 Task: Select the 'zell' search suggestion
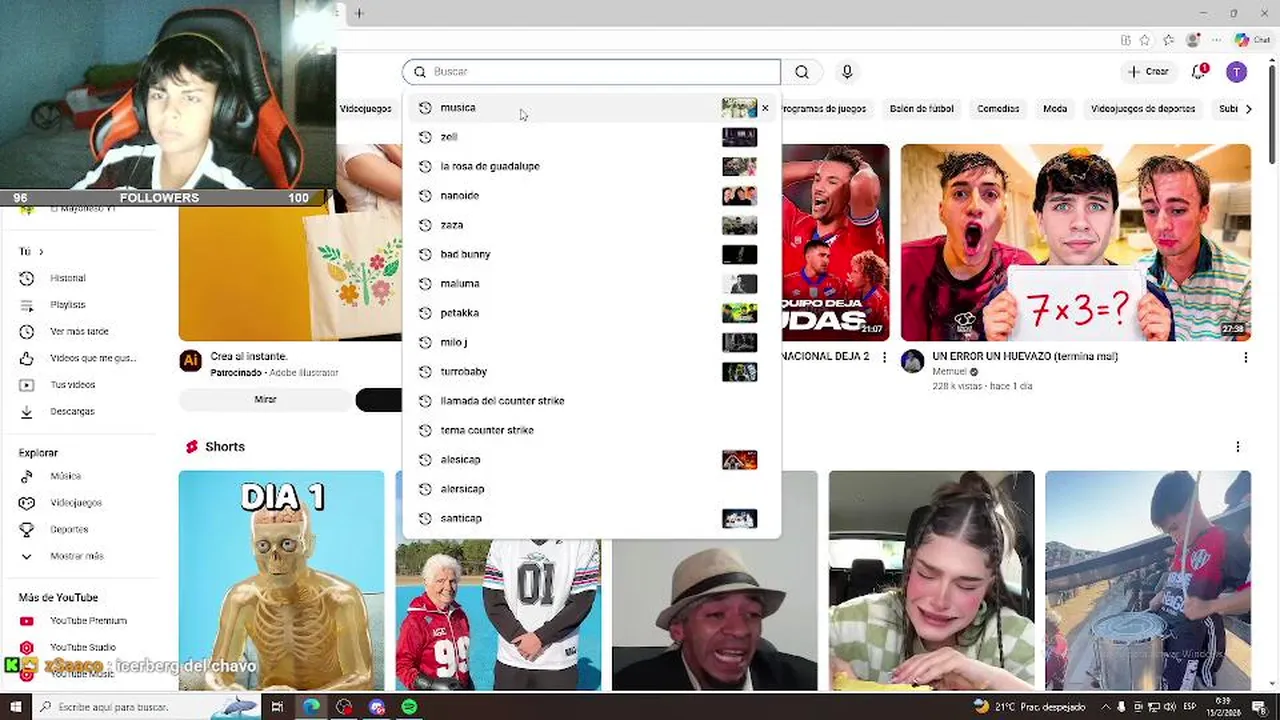[x=592, y=137]
